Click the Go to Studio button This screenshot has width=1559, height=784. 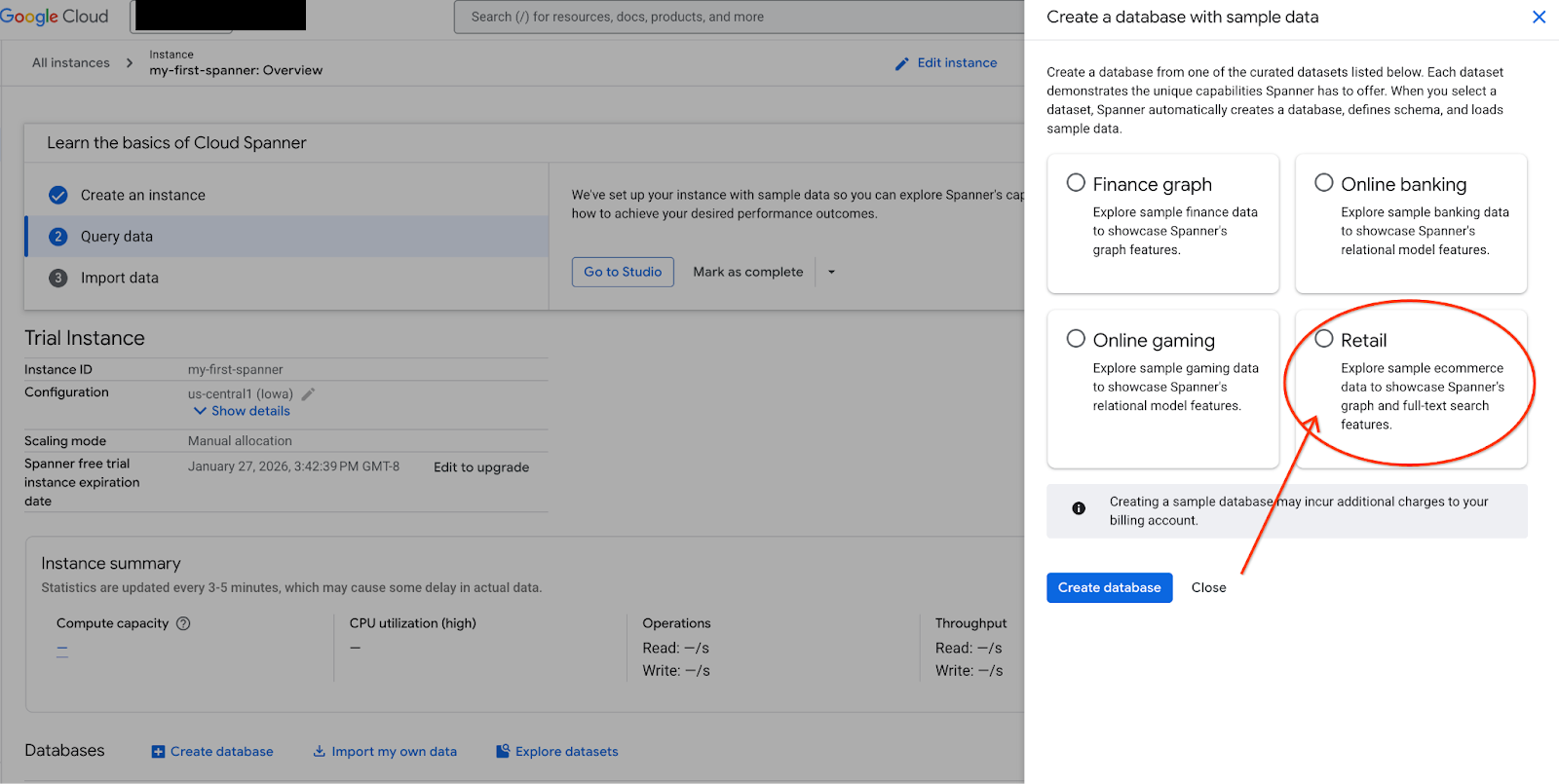pos(623,272)
